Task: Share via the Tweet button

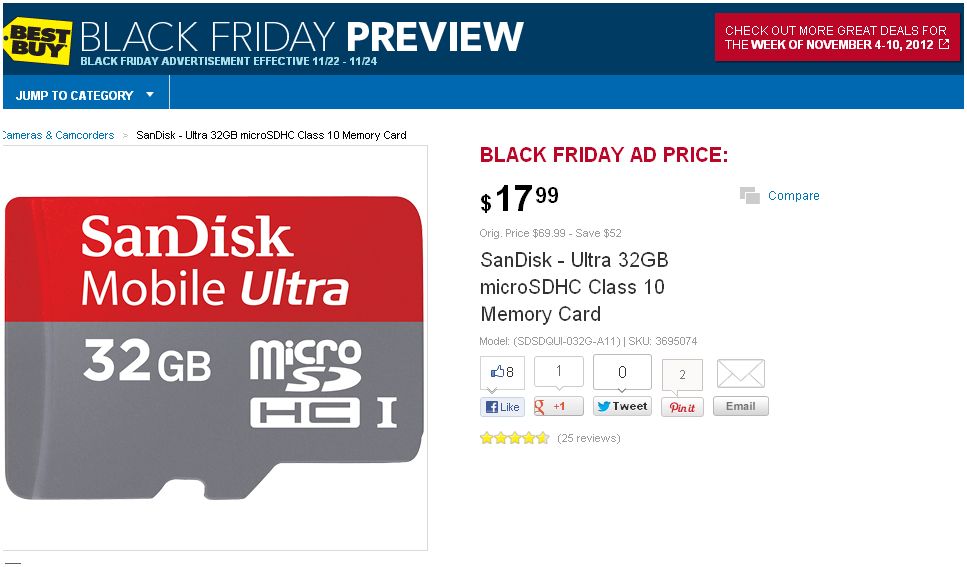Action: point(622,407)
